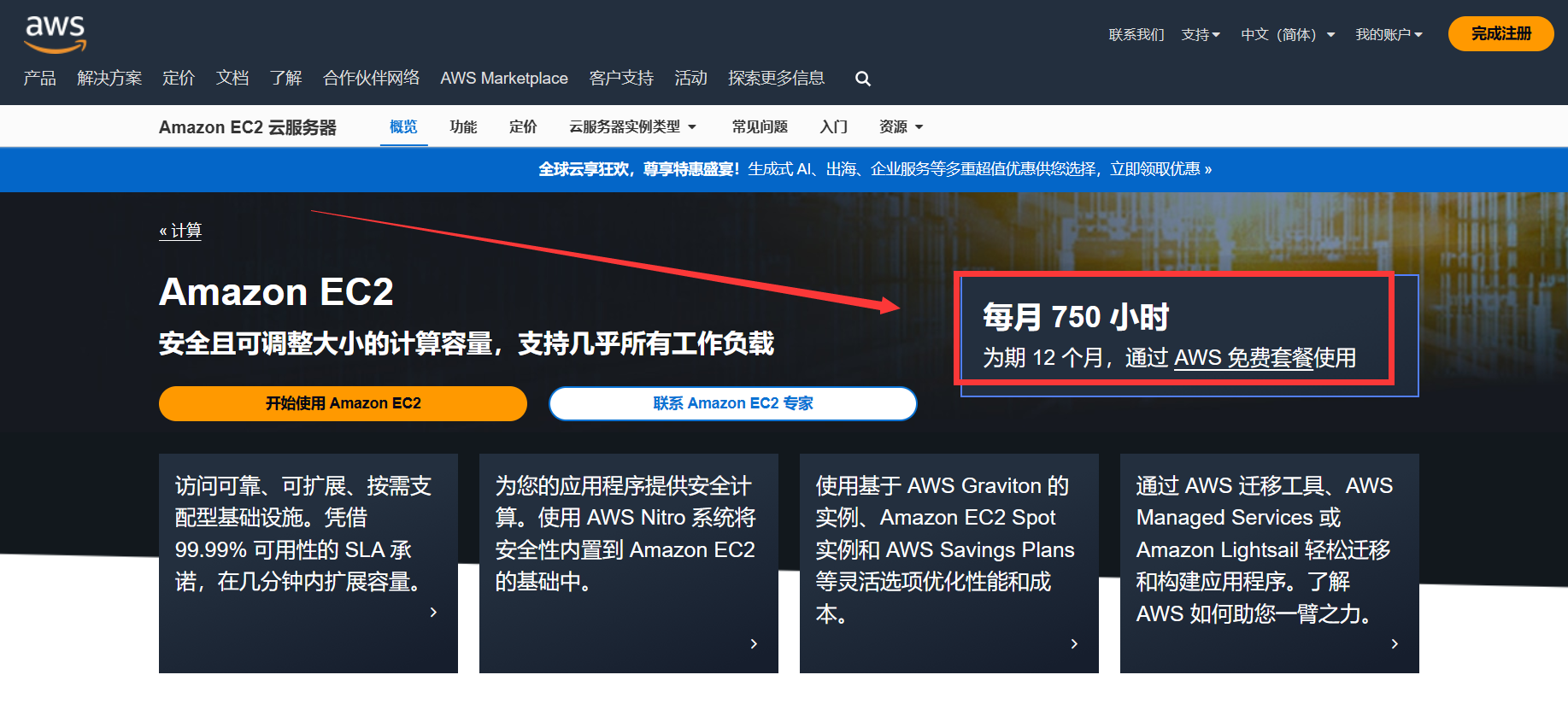Expand the 资源 dropdown
Viewport: 1568px width, 710px height.
point(901,126)
